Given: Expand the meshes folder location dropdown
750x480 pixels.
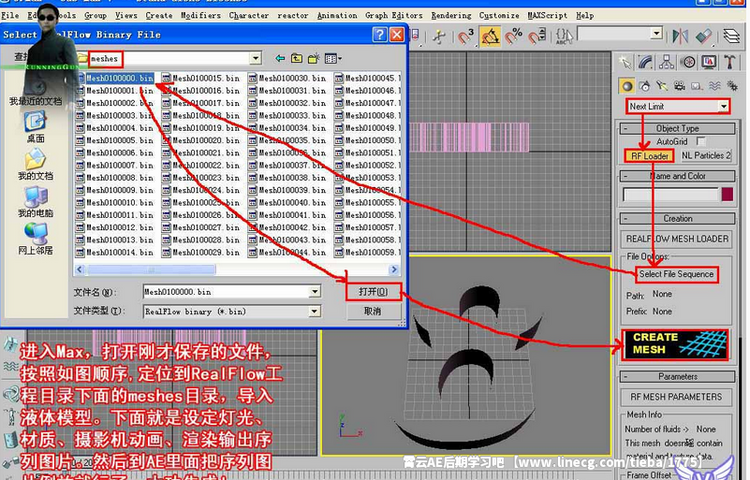Looking at the screenshot, I should pyautogui.click(x=255, y=58).
